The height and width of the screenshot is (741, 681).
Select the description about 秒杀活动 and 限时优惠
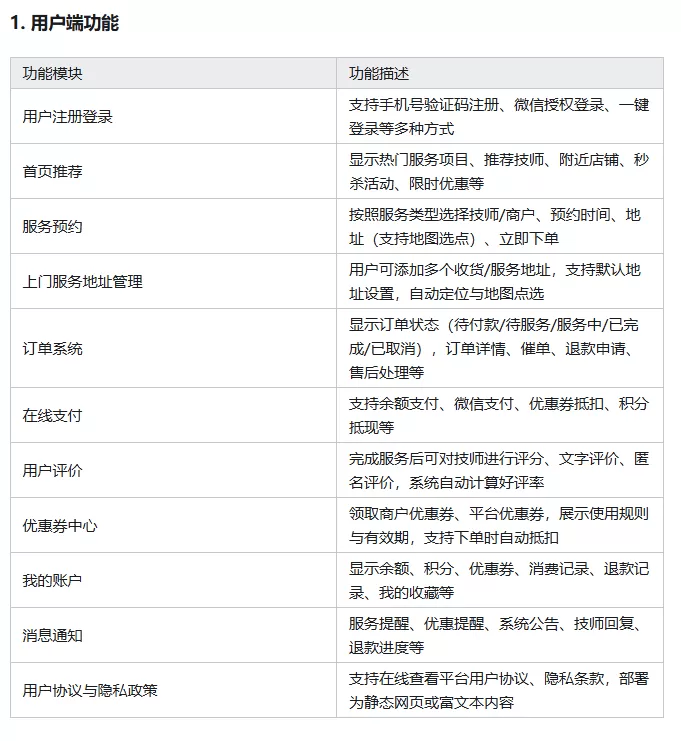pos(498,172)
